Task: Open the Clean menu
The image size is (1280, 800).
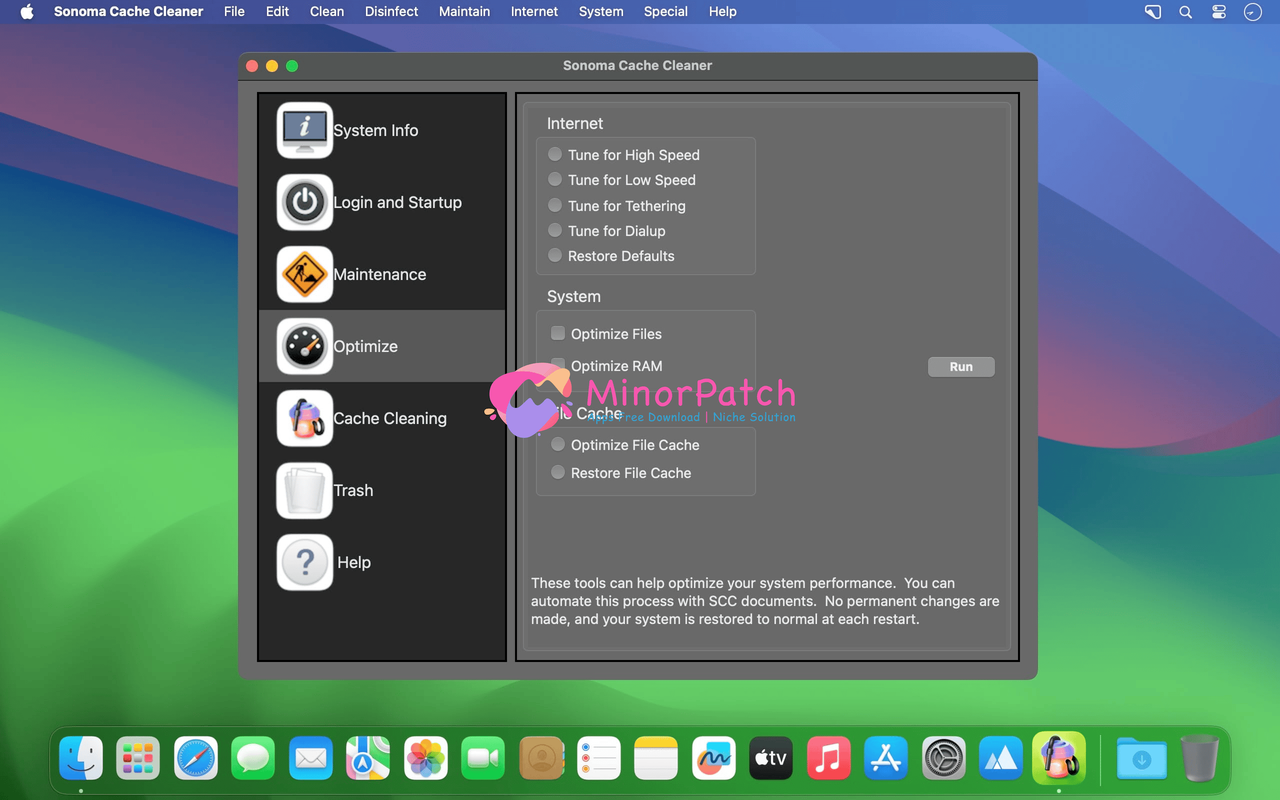Action: [327, 12]
